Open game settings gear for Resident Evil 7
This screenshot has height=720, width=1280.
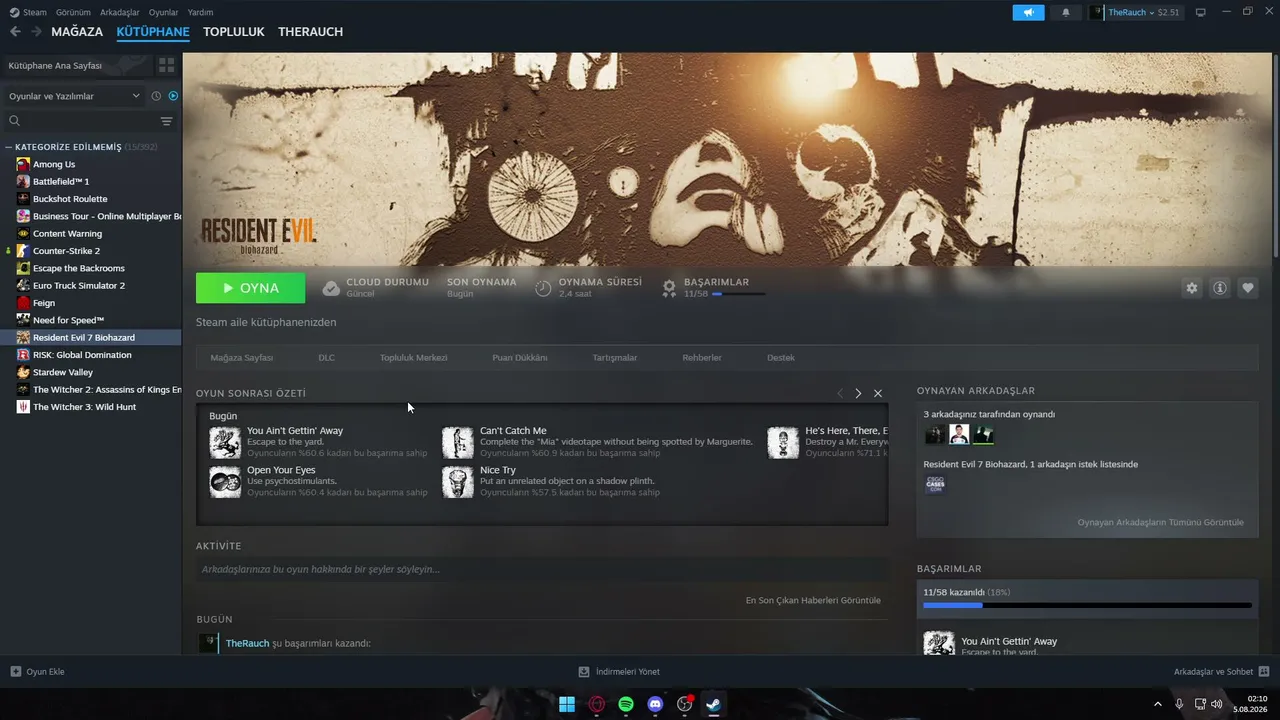click(x=1191, y=288)
